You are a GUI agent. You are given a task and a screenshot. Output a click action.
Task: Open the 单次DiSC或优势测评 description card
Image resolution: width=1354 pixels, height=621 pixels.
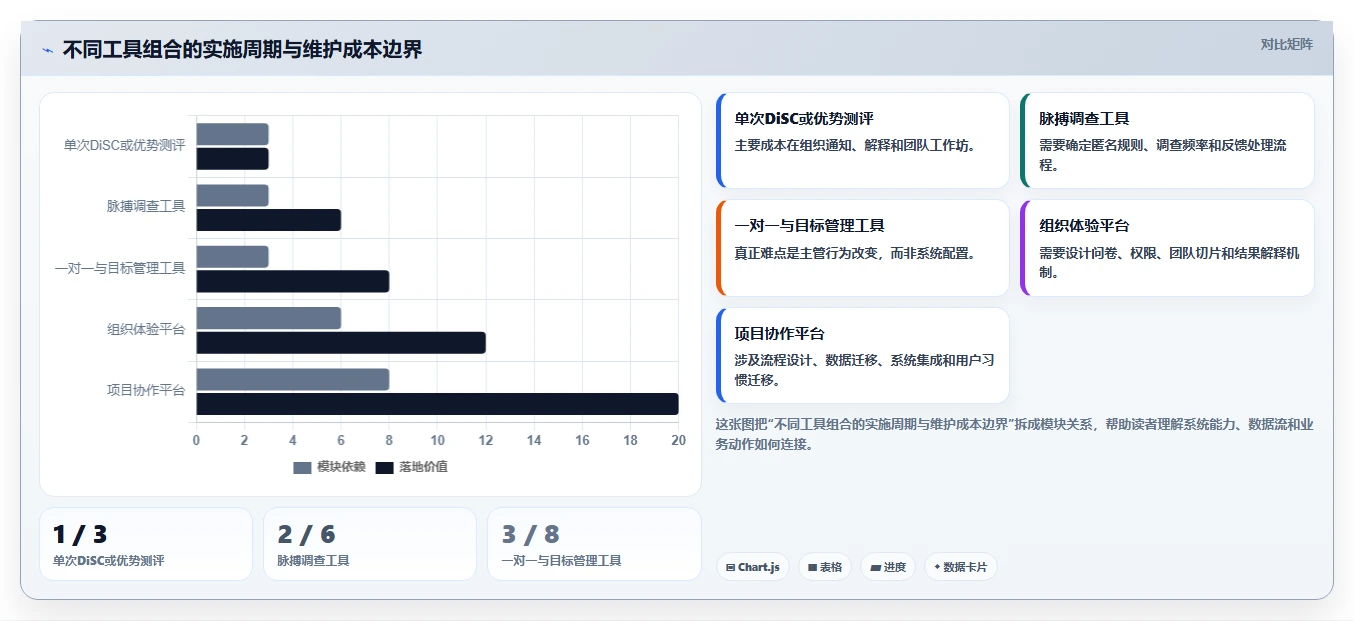[863, 141]
